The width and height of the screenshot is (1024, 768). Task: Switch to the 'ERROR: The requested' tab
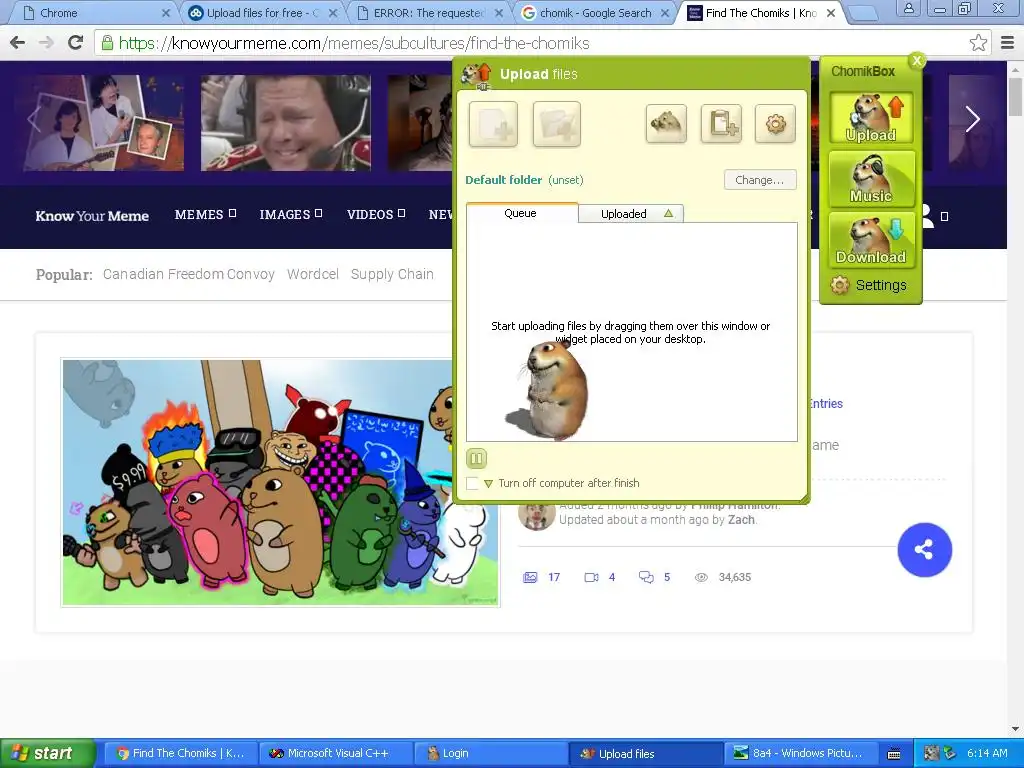click(x=428, y=13)
